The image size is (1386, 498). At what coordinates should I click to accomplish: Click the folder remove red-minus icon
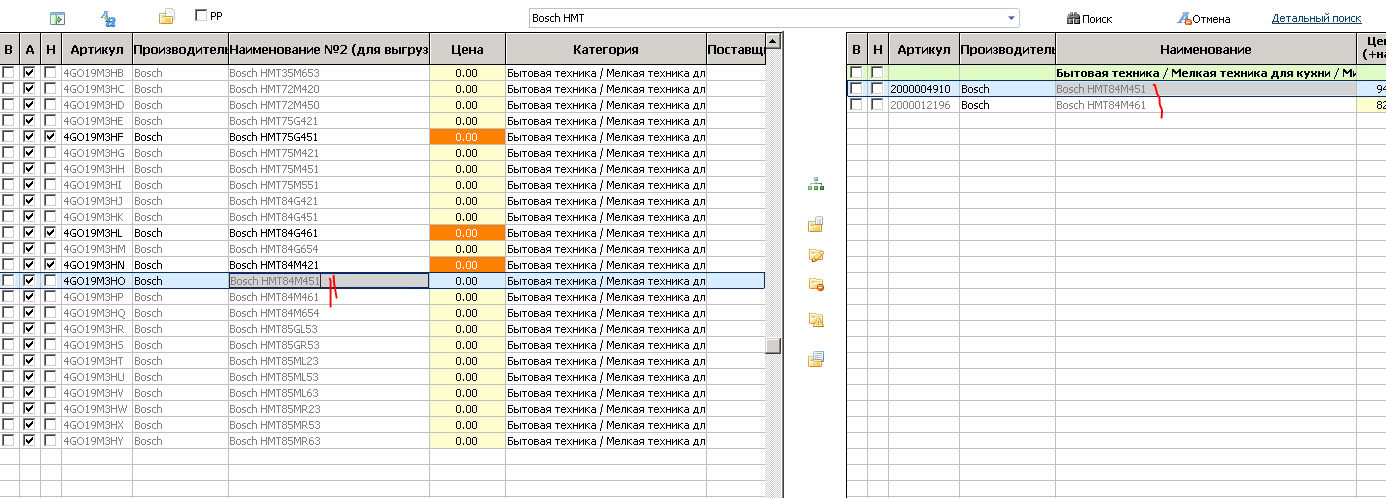tap(816, 285)
